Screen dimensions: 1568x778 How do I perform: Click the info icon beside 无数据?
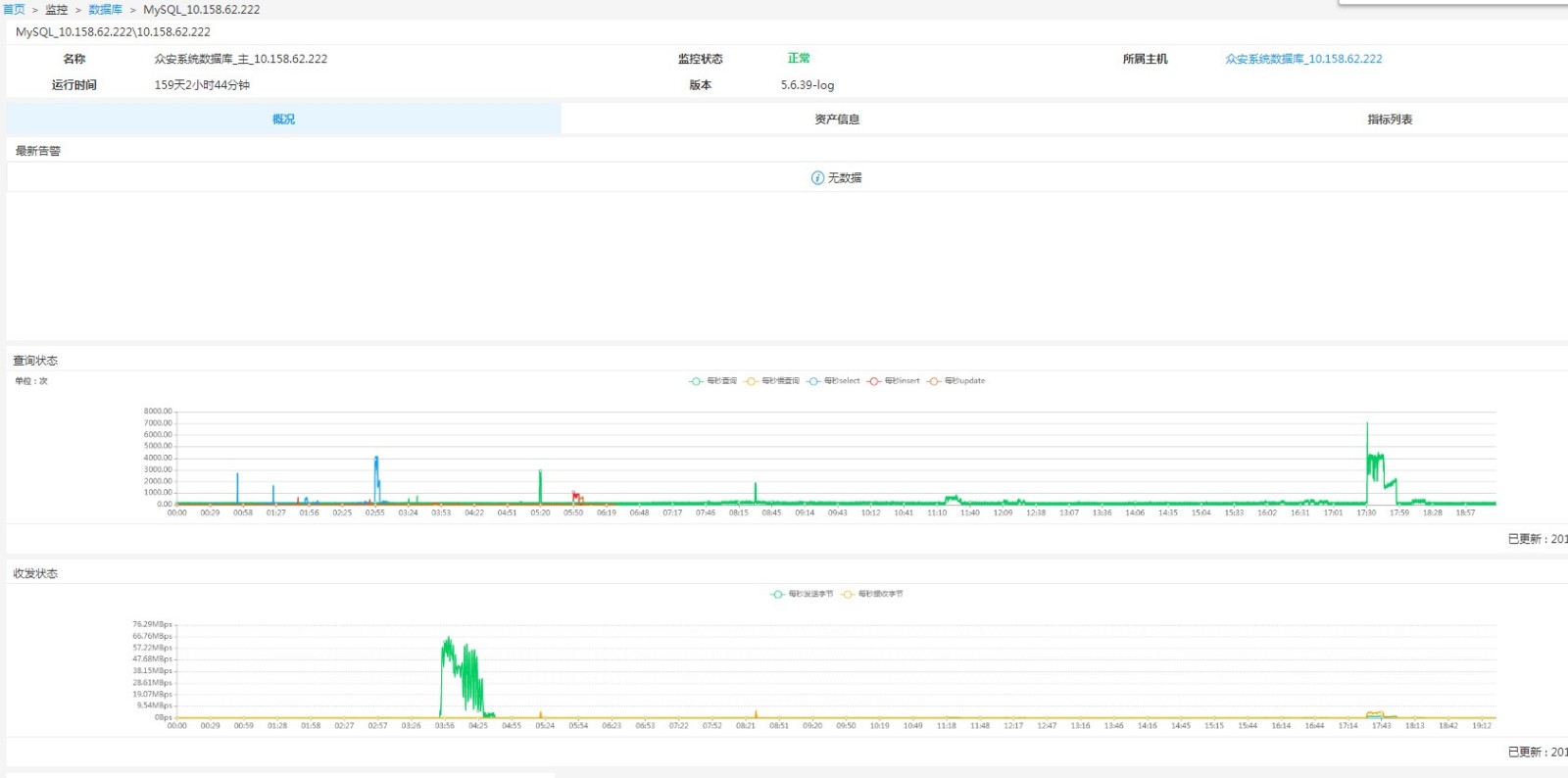pyautogui.click(x=817, y=177)
